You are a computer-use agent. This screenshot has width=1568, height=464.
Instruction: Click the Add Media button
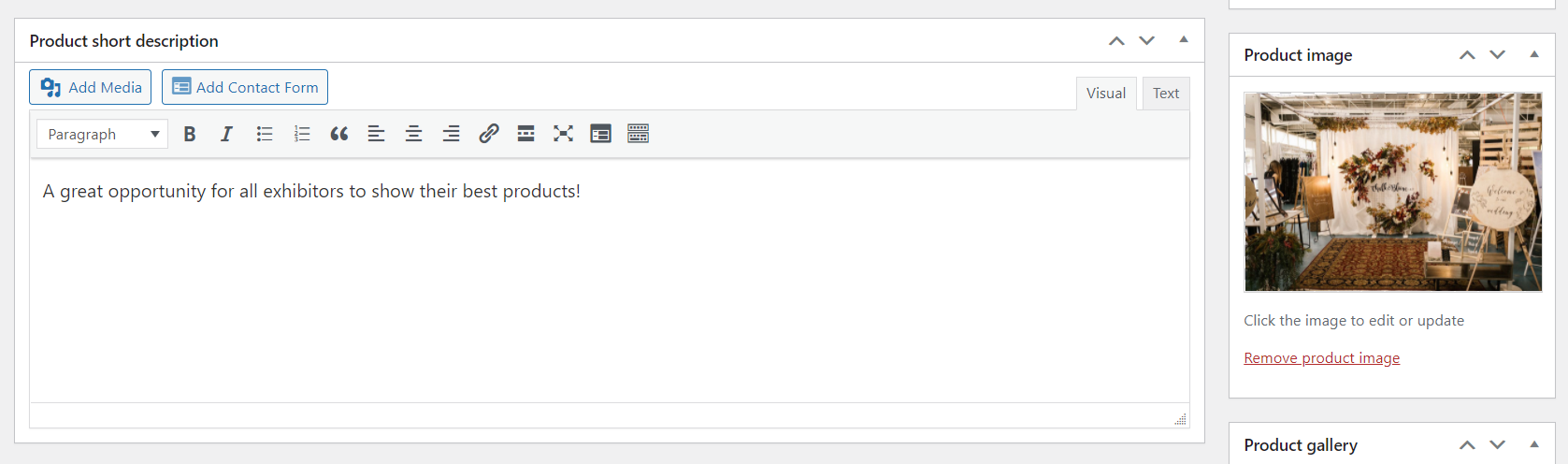(91, 87)
